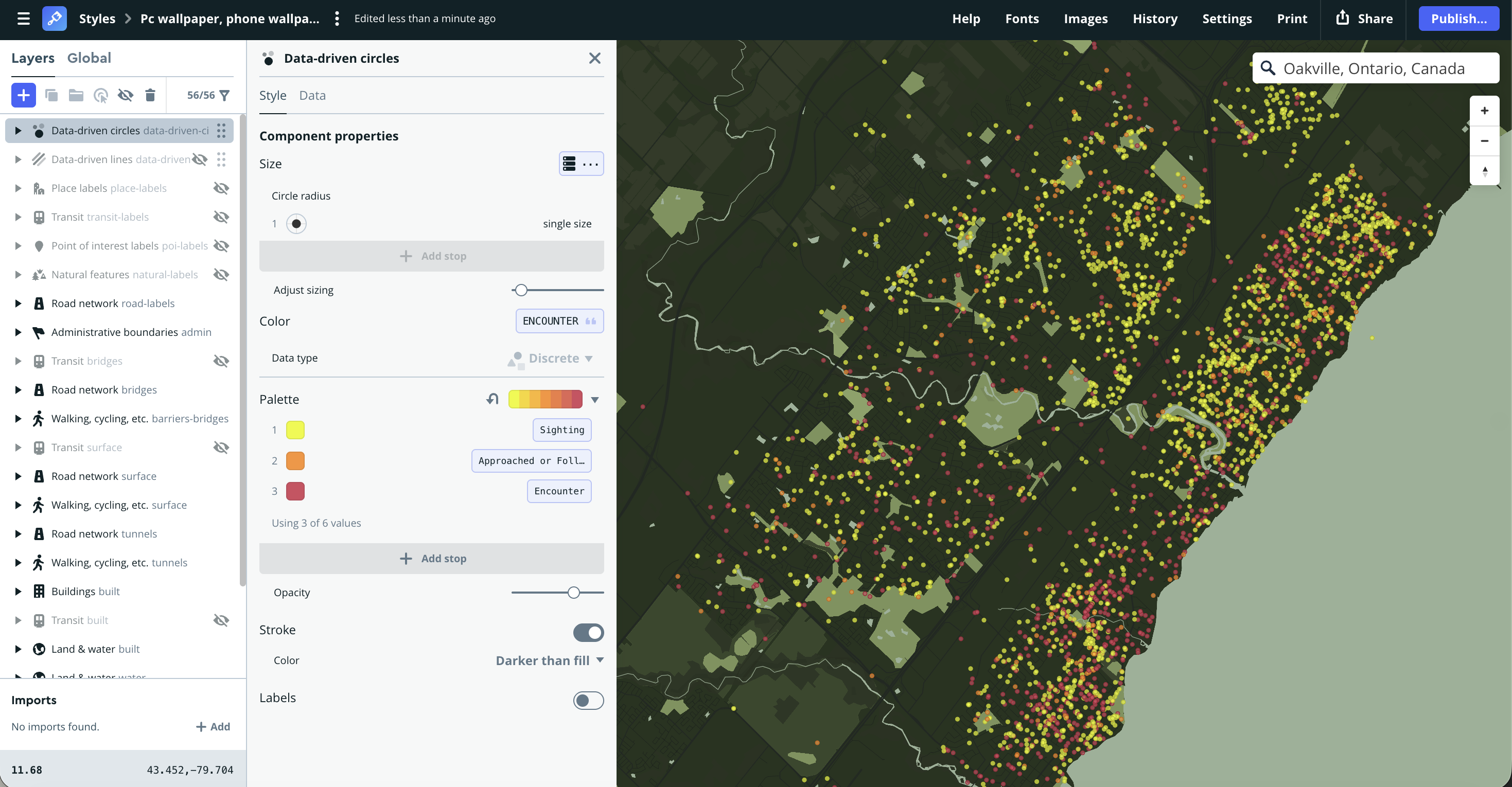Adjust the Opacity slider

573,592
